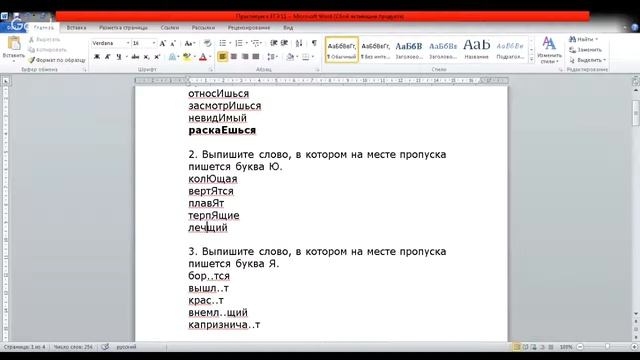Image resolution: width=640 pixels, height=360 pixels.
Task: Click the Copy (Копировать) icon
Action: pyautogui.click(x=31, y=50)
